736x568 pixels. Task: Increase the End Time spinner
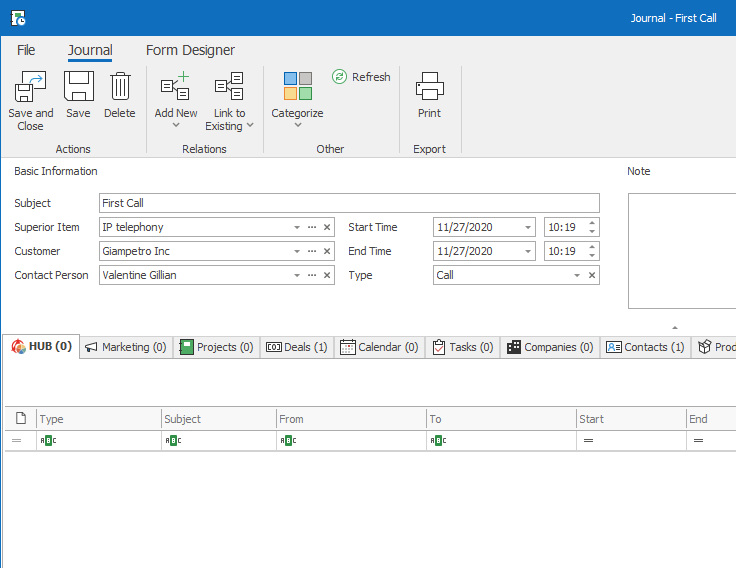point(592,247)
